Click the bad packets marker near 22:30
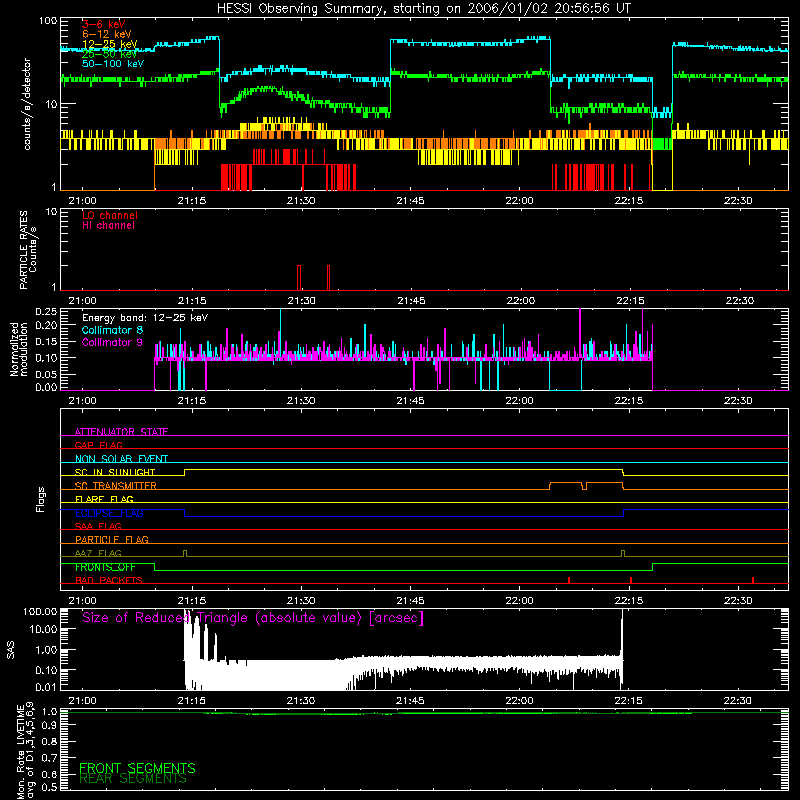The image size is (800, 800). pos(753,580)
